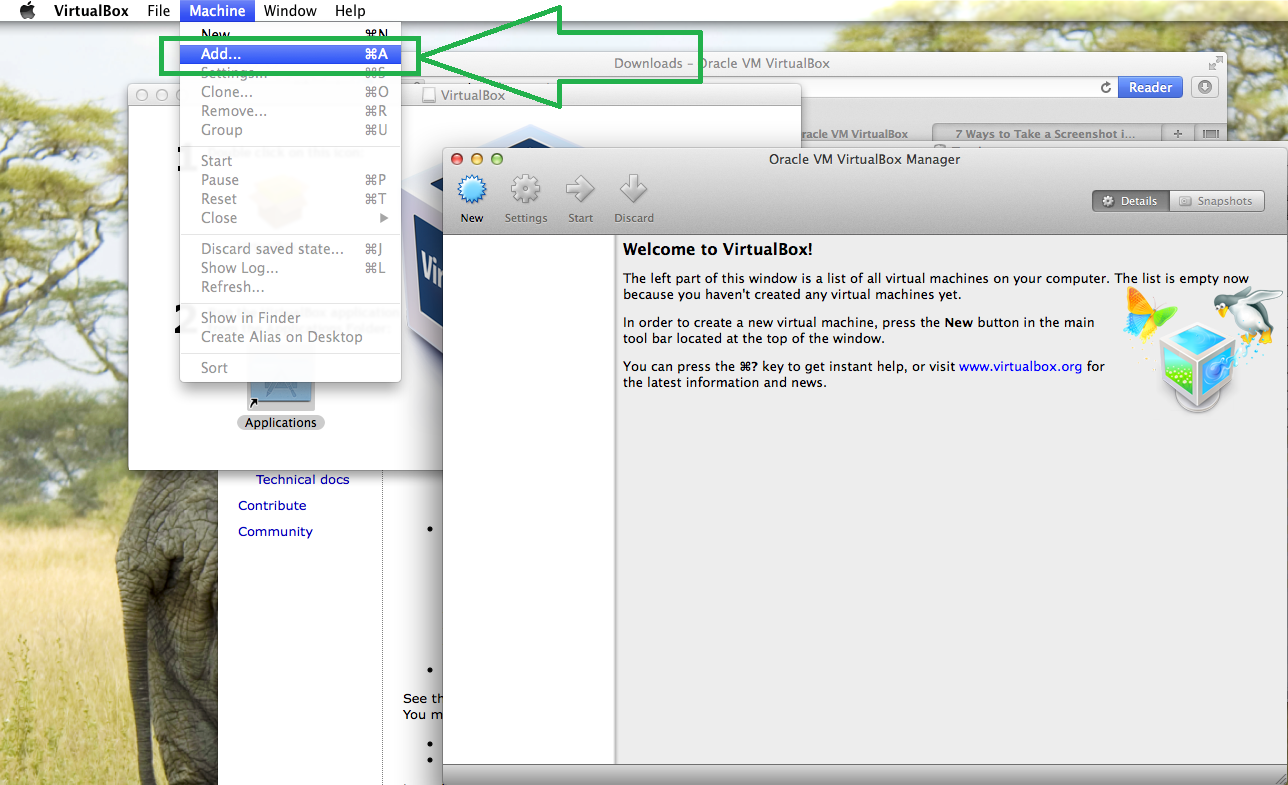Click the empty virtual machine list pane
1288x785 pixels.
529,500
